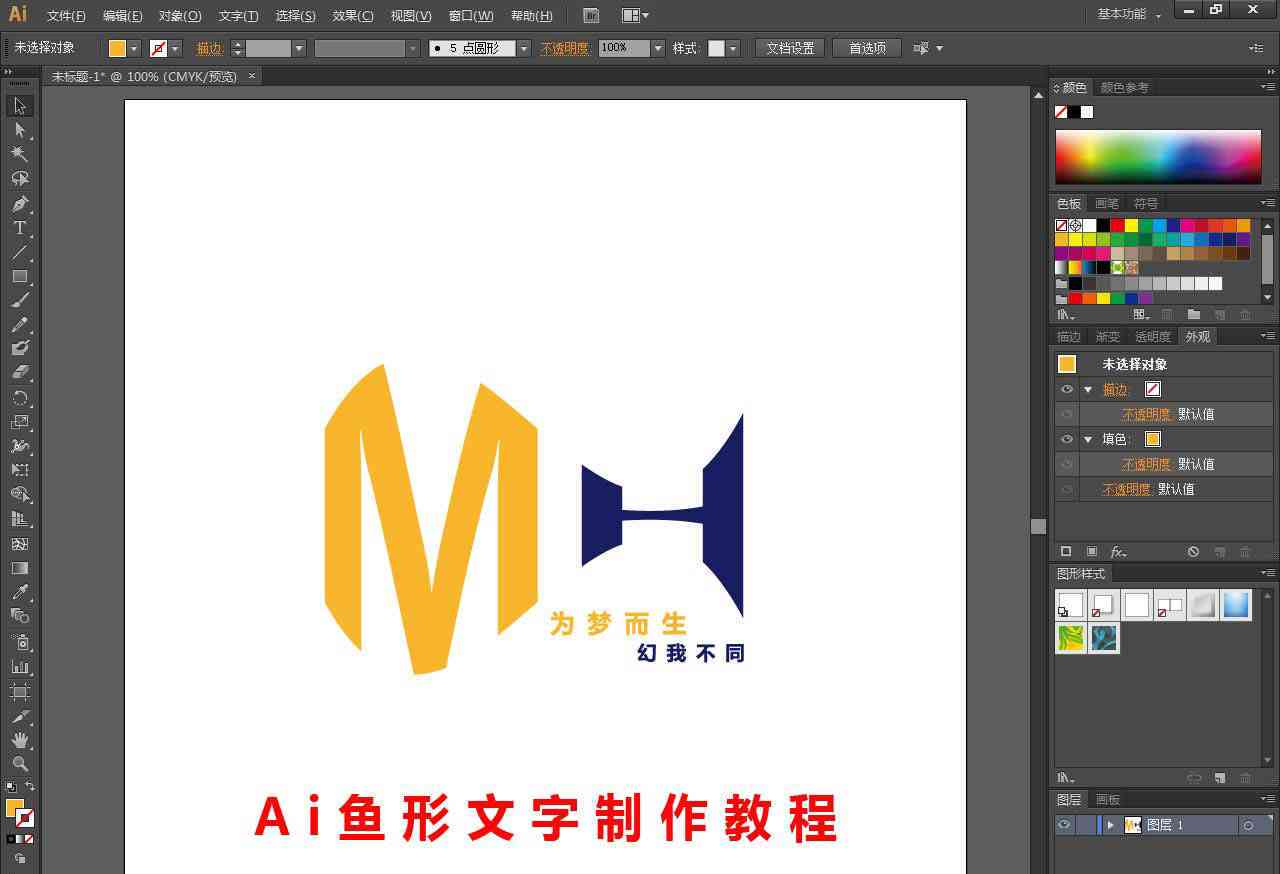Viewport: 1280px width, 874px height.
Task: Open the stroke color dropdown in control bar
Action: (x=176, y=48)
